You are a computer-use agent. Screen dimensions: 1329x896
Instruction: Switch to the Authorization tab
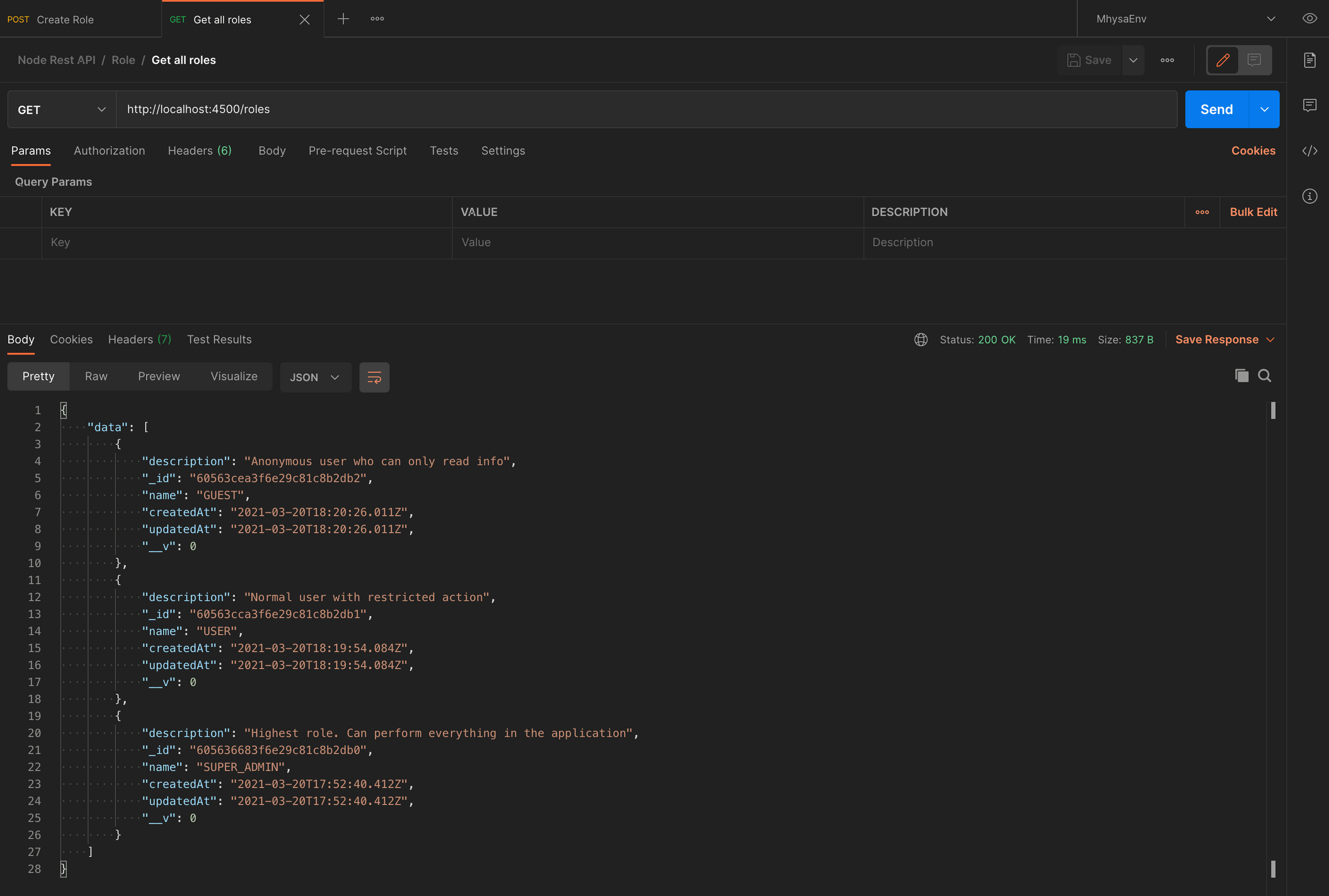[109, 151]
